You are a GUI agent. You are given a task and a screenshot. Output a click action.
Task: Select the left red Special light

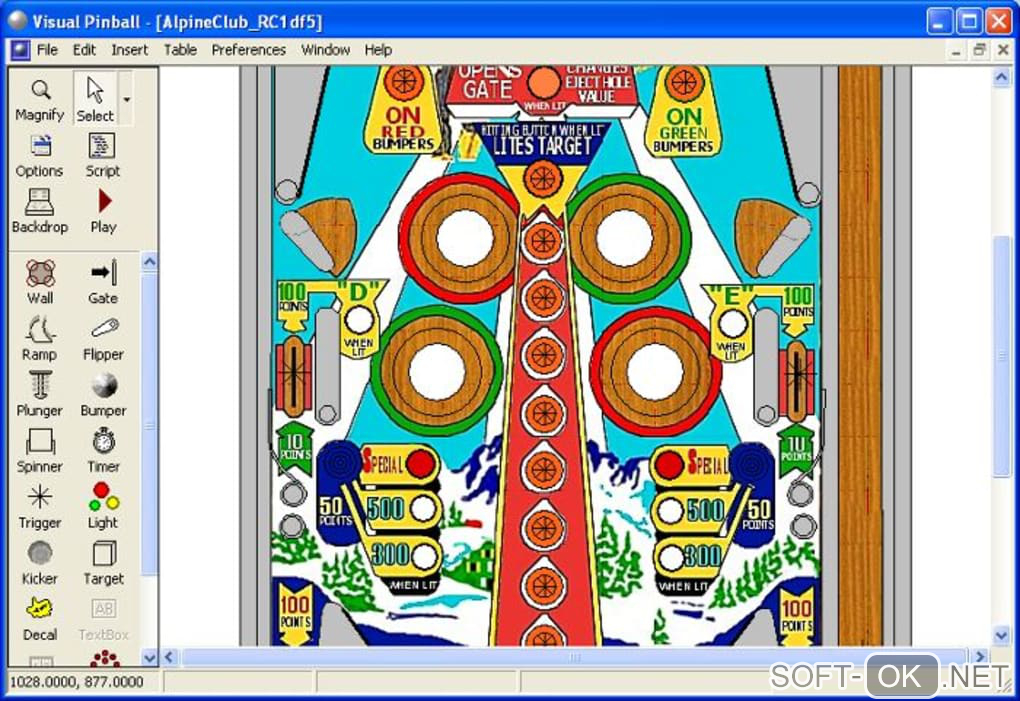tap(421, 463)
